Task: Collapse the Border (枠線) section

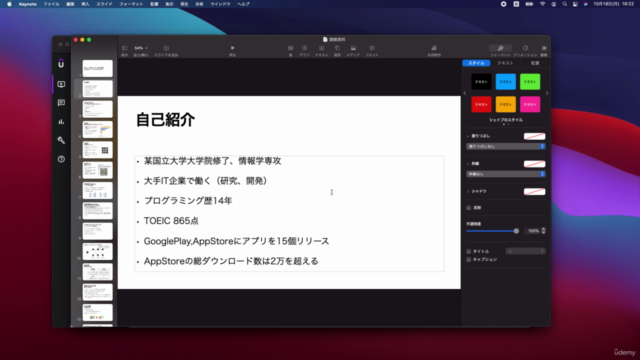Action: [468, 164]
